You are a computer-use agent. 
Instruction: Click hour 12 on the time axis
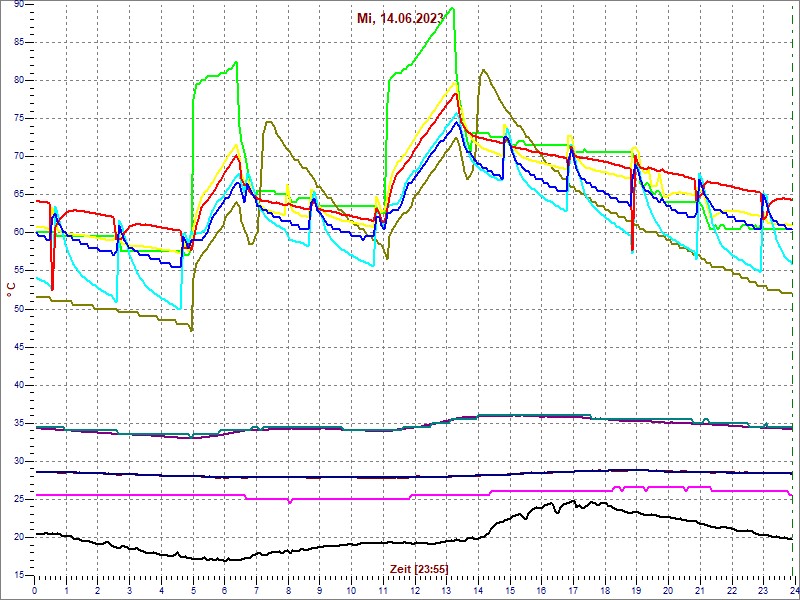pos(415,590)
